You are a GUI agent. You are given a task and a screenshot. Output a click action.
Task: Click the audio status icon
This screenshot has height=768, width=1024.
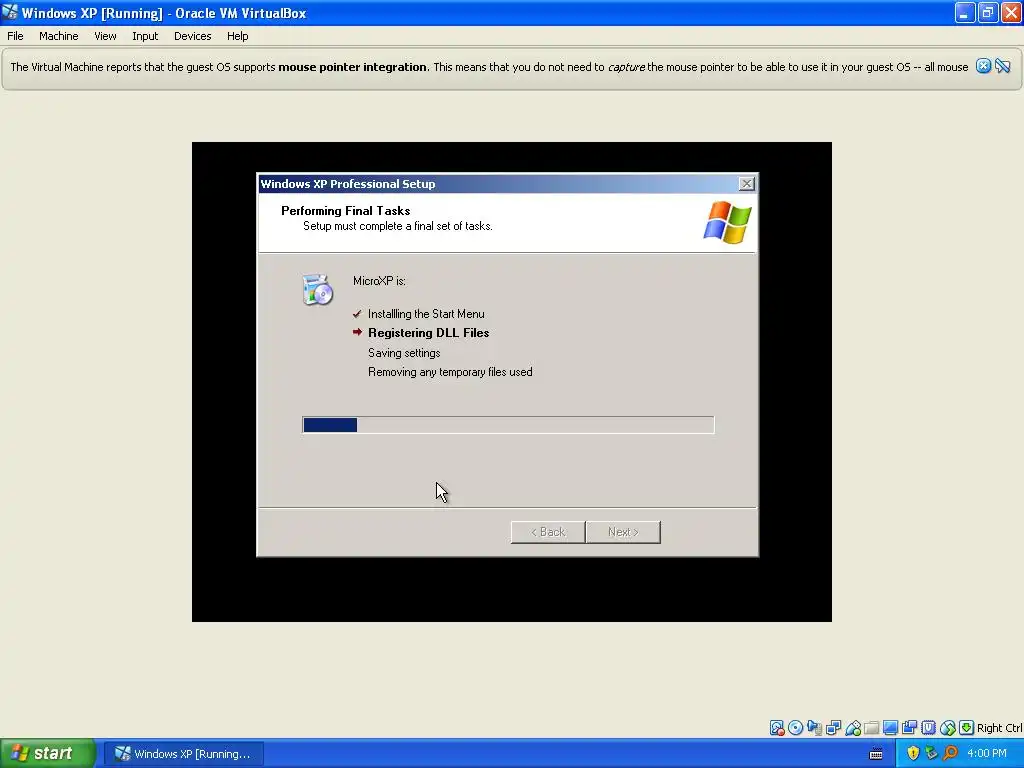[814, 728]
